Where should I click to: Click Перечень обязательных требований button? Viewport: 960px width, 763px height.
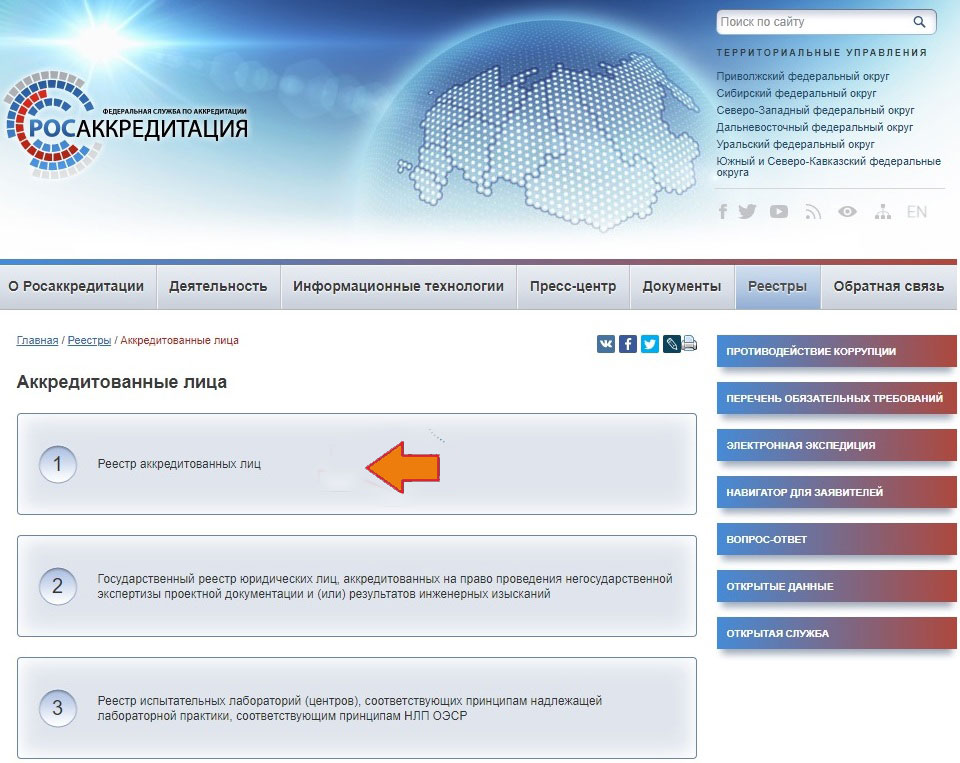[836, 399]
